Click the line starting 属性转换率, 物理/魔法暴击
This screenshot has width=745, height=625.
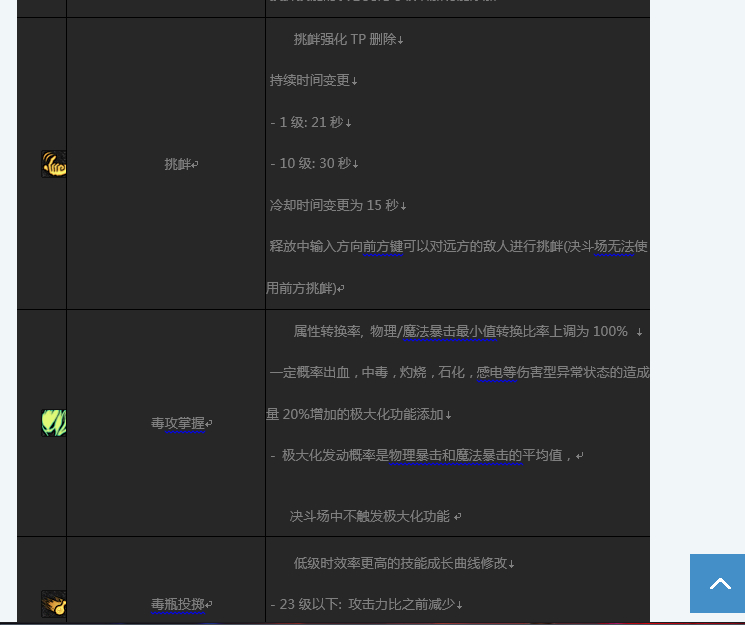[461, 331]
